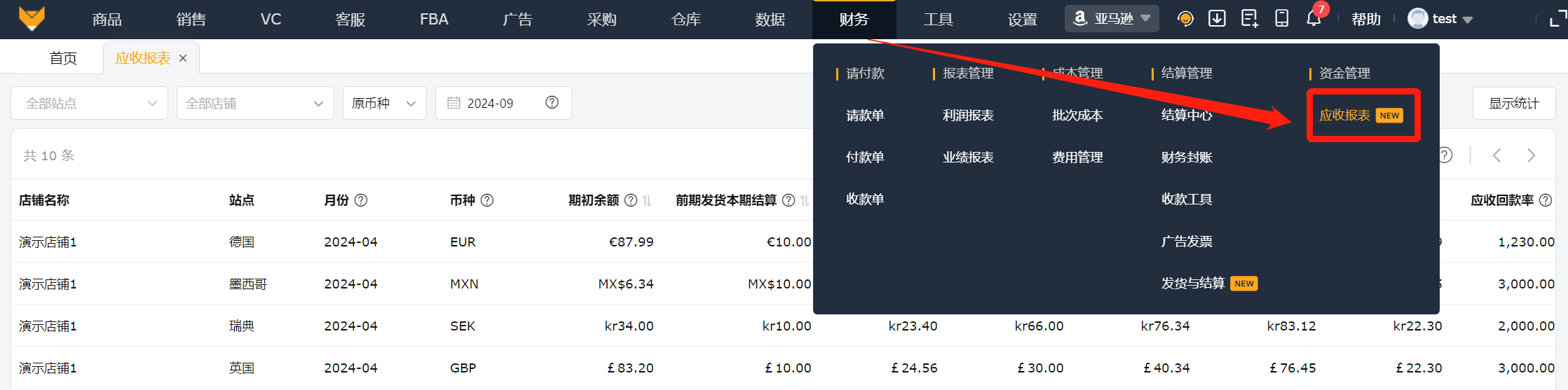Close the 应收报表 tab
This screenshot has width=1568, height=390.
click(x=183, y=58)
